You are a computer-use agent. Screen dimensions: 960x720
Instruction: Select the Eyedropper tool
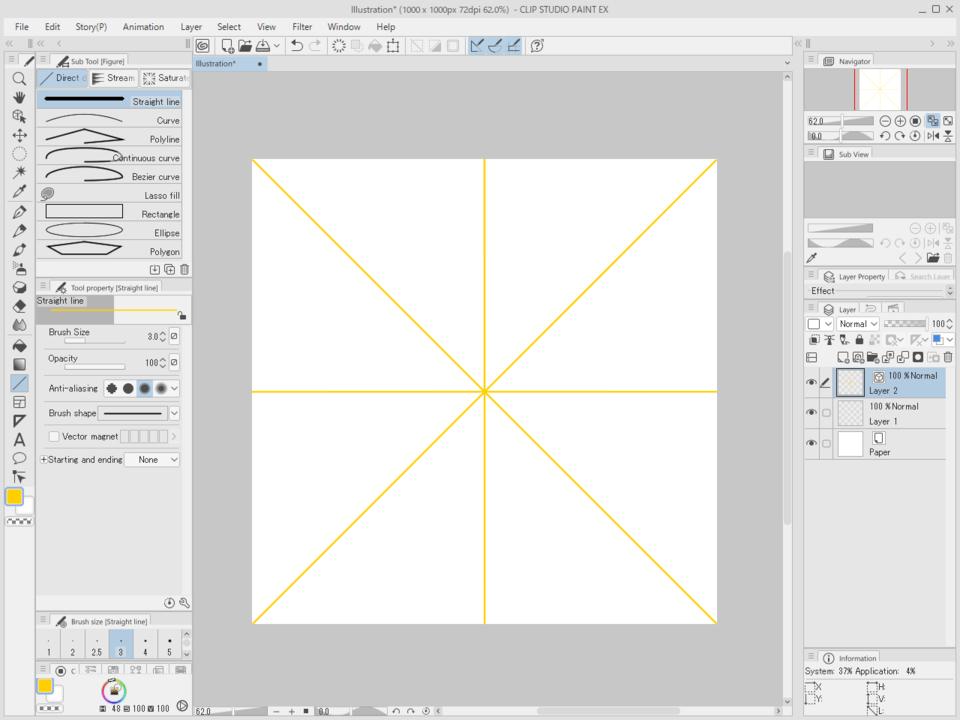coord(19,192)
